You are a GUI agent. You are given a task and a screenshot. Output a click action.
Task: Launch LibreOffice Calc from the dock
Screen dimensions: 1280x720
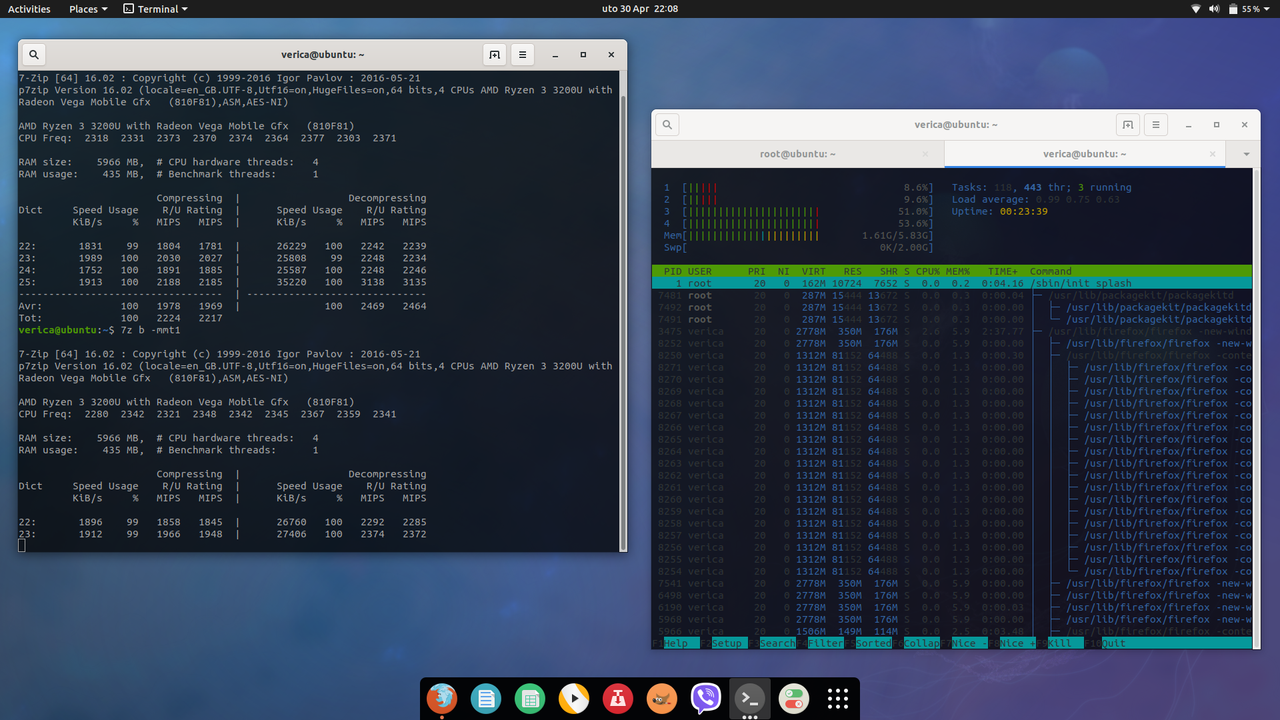(530, 698)
